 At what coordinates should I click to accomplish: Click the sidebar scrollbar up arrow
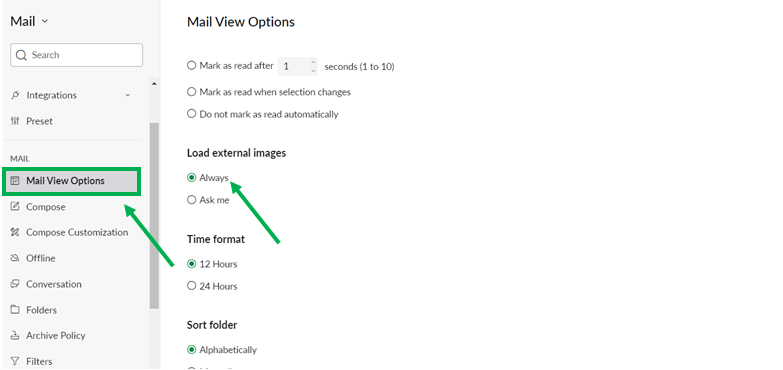tap(154, 84)
